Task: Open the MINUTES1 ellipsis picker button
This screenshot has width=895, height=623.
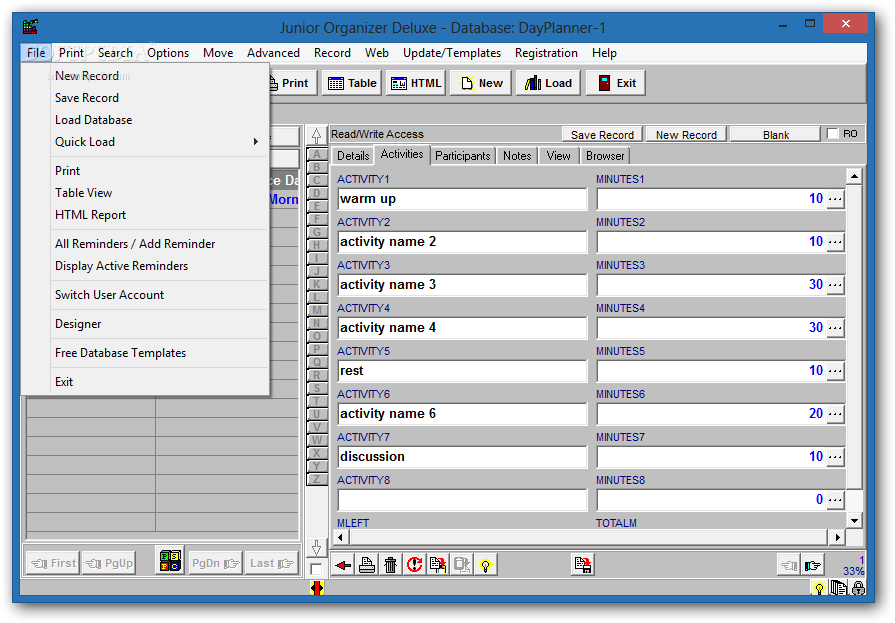Action: pos(835,199)
